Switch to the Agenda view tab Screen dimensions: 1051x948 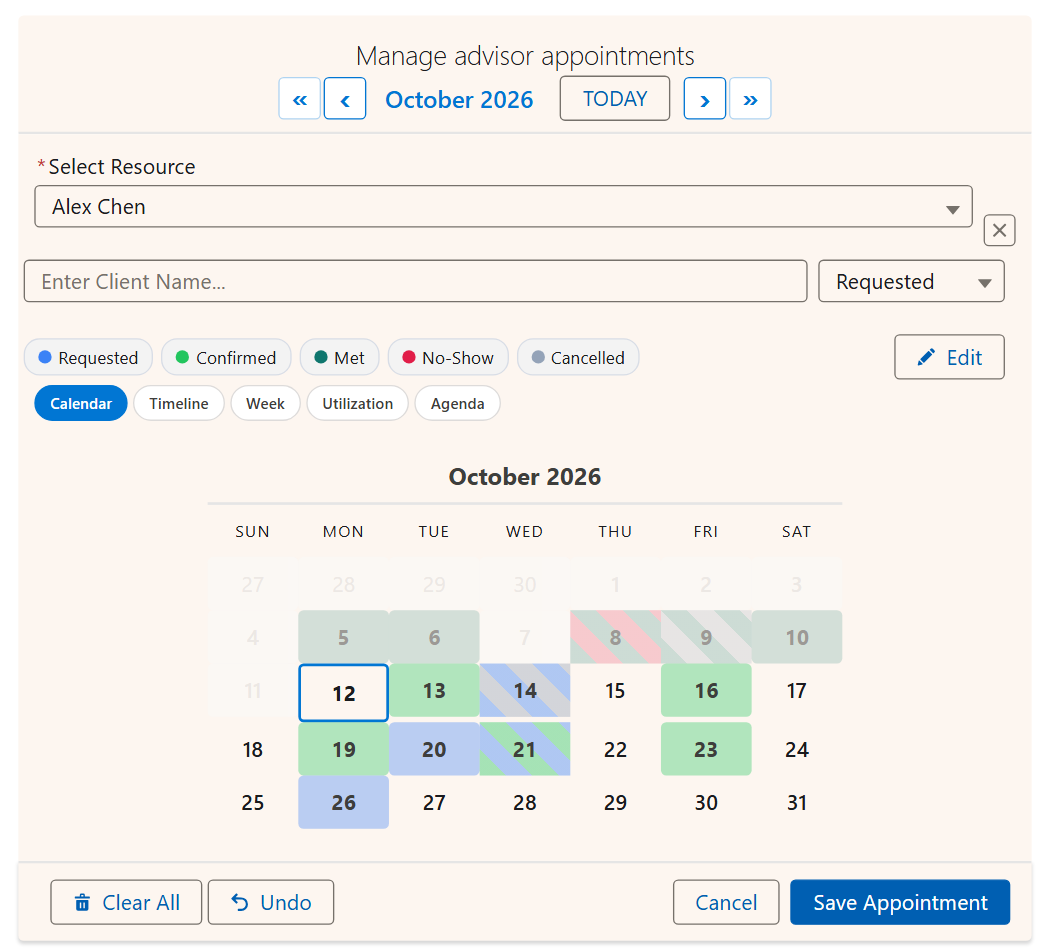(457, 403)
